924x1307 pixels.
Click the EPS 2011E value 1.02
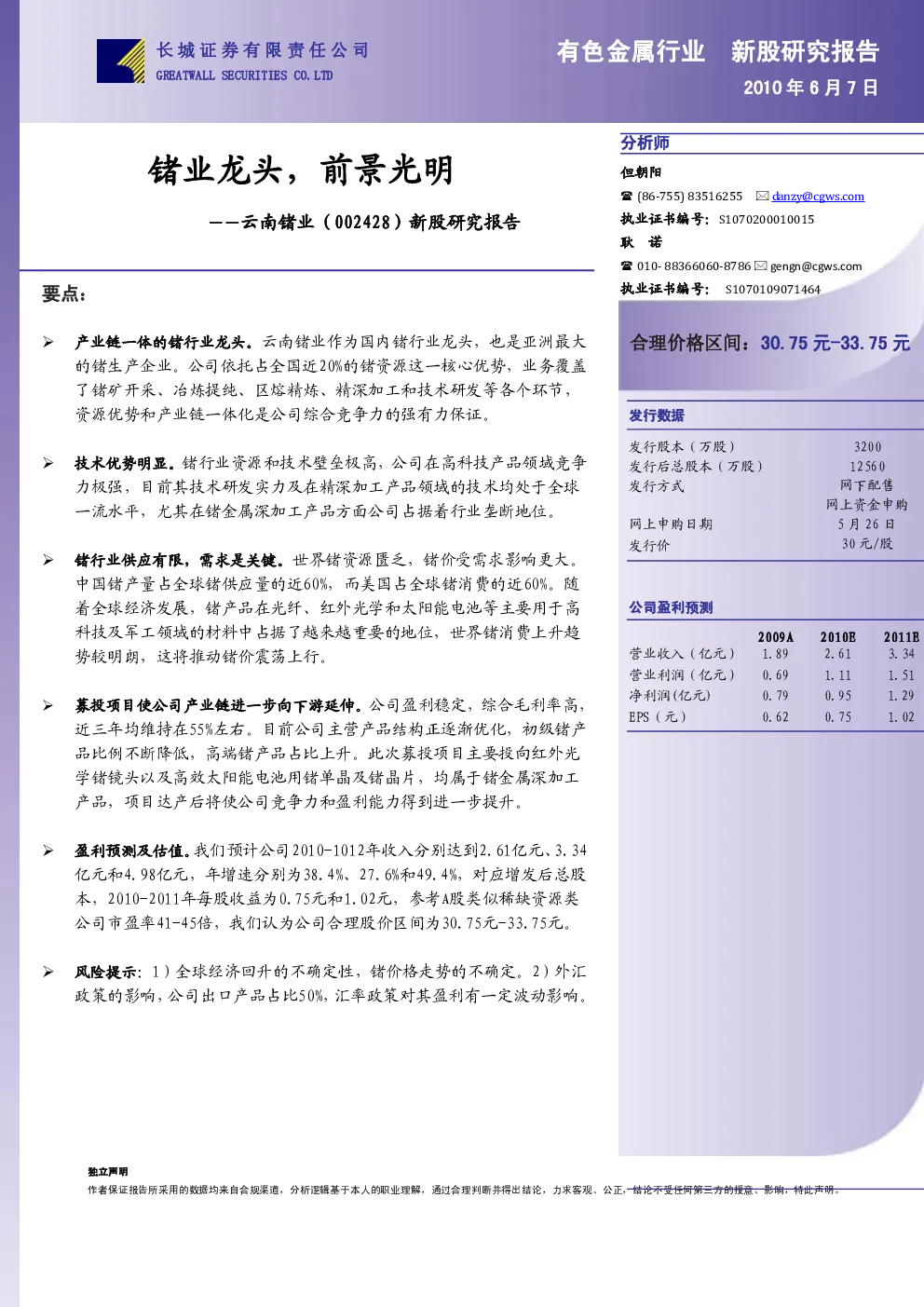pyautogui.click(x=901, y=717)
